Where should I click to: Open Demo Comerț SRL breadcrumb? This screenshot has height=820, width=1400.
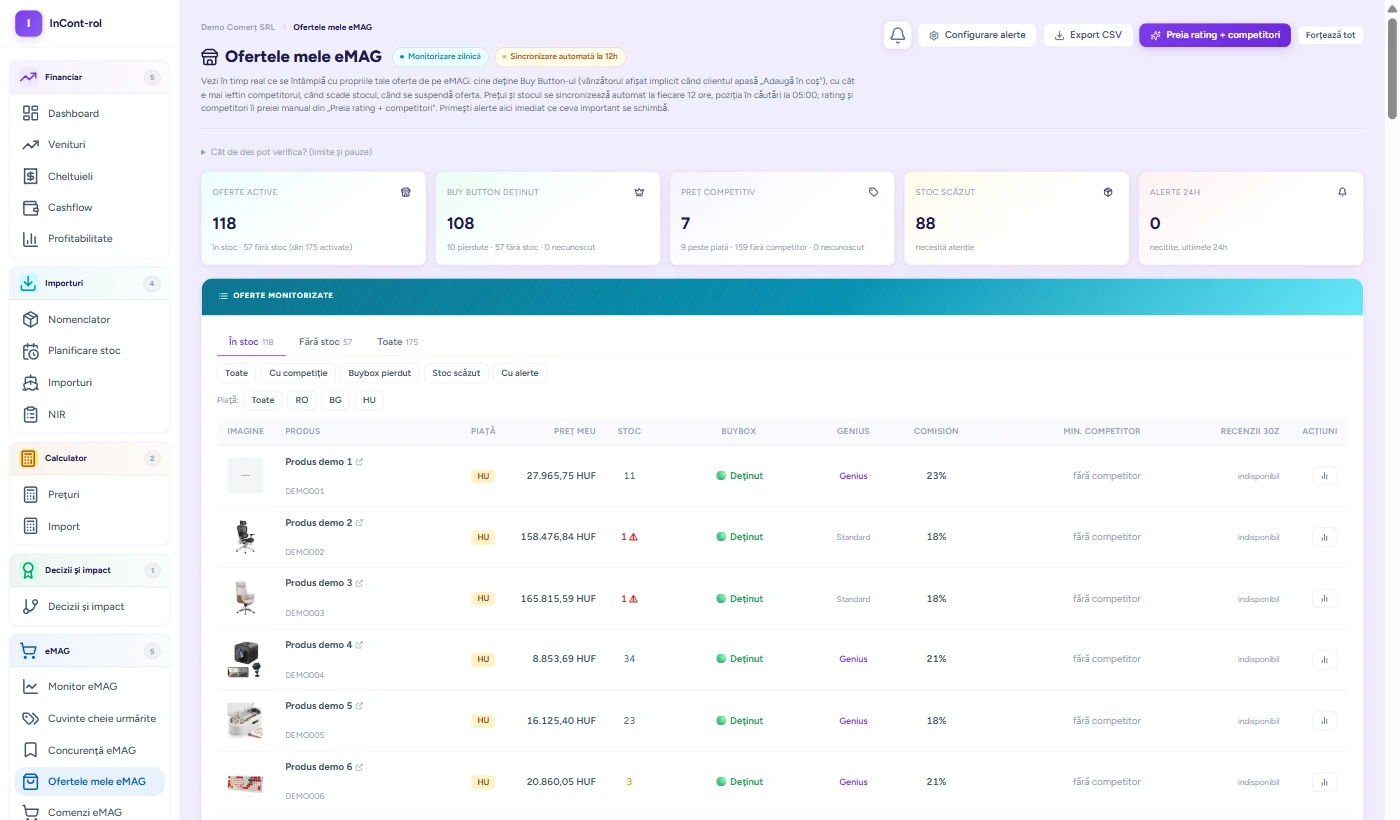[238, 27]
